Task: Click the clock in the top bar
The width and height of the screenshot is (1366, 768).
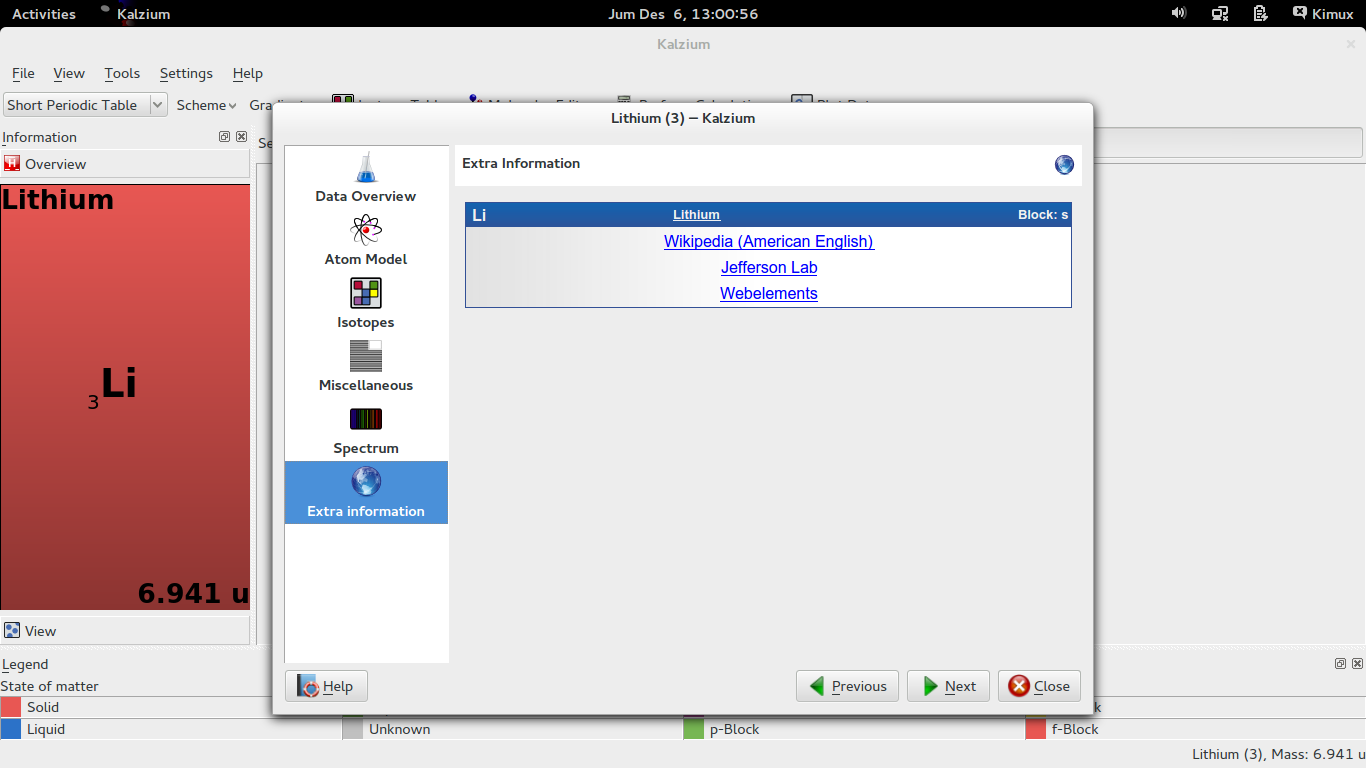Action: point(683,14)
